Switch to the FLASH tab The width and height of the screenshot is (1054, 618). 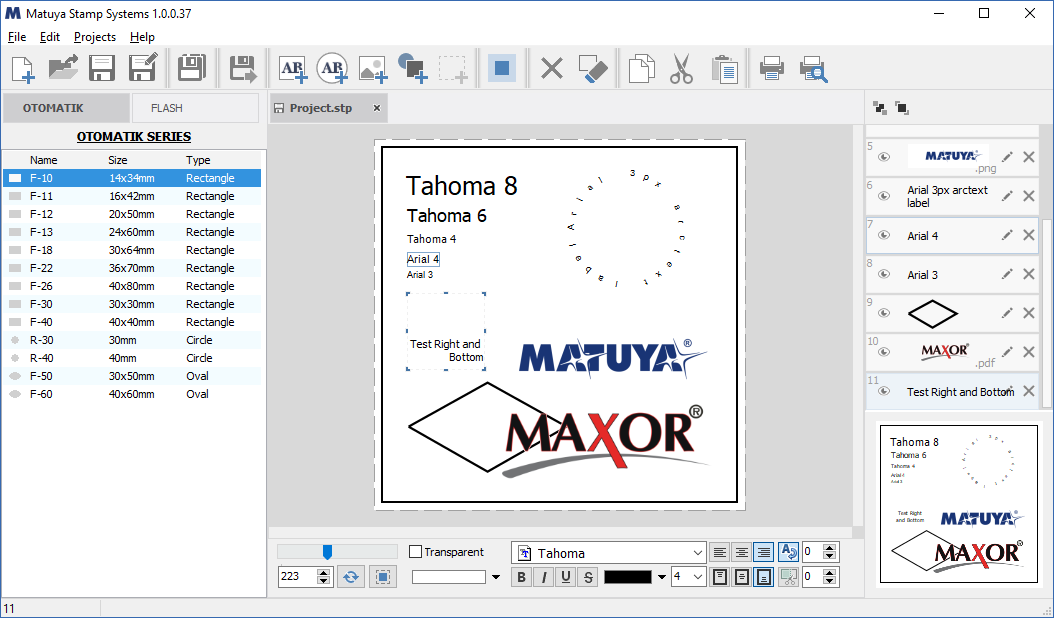(x=195, y=108)
